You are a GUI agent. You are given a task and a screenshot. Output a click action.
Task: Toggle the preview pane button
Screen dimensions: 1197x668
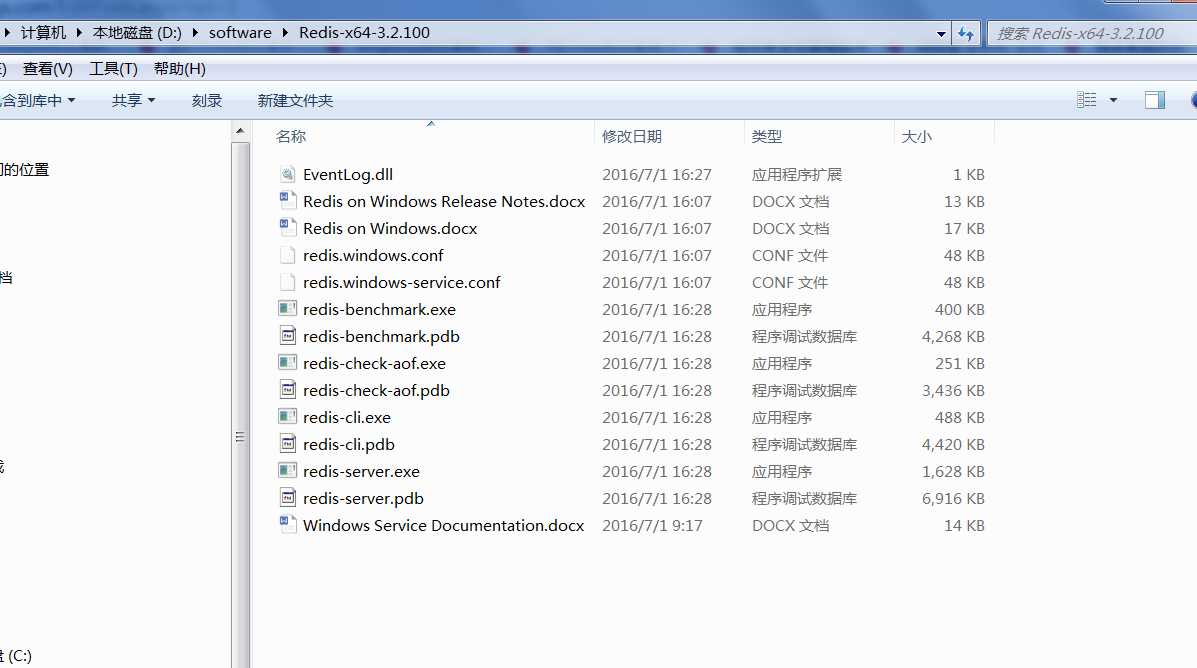(x=1154, y=100)
